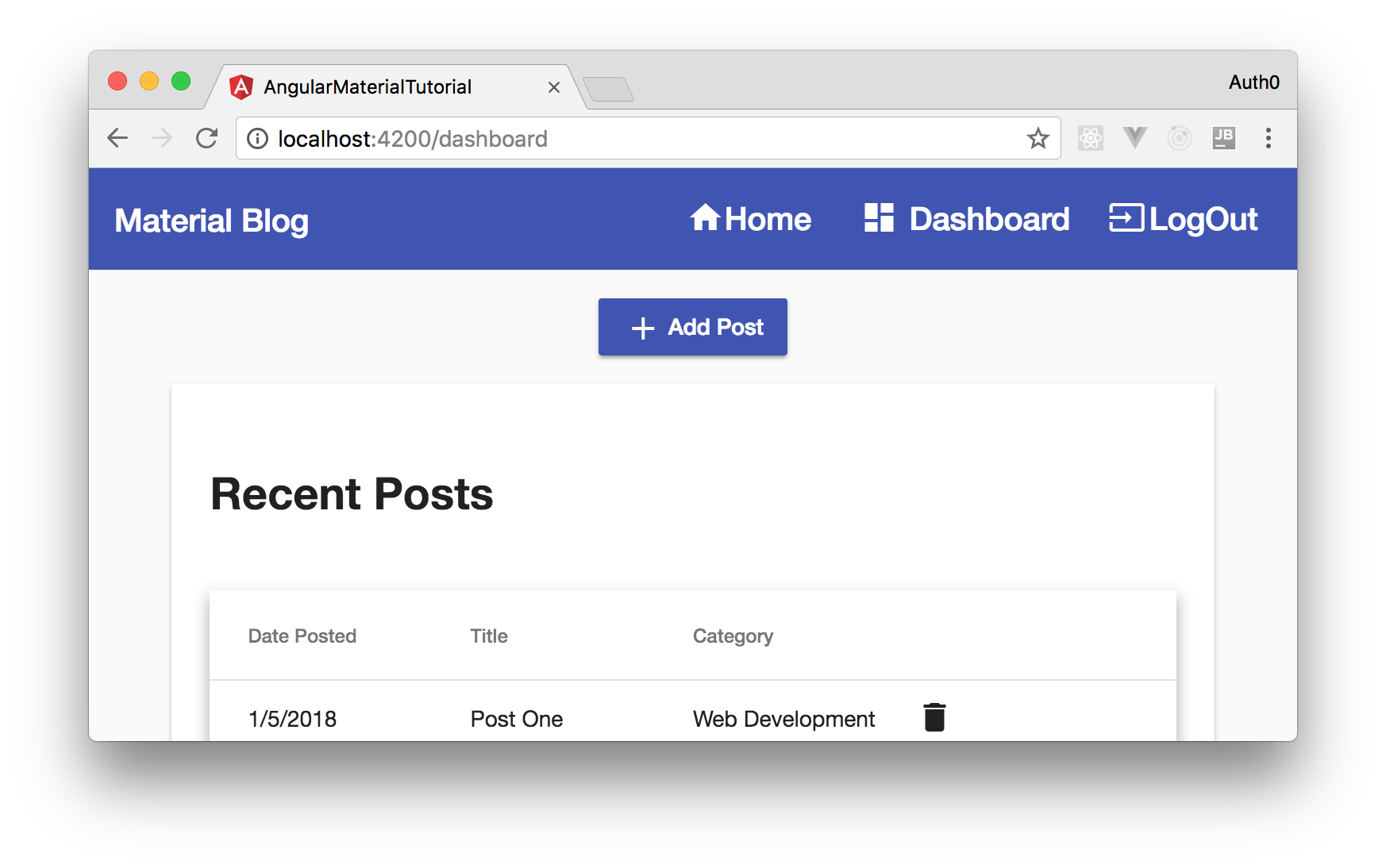Reload the dashboard page
1386x868 pixels.
pyautogui.click(x=207, y=138)
